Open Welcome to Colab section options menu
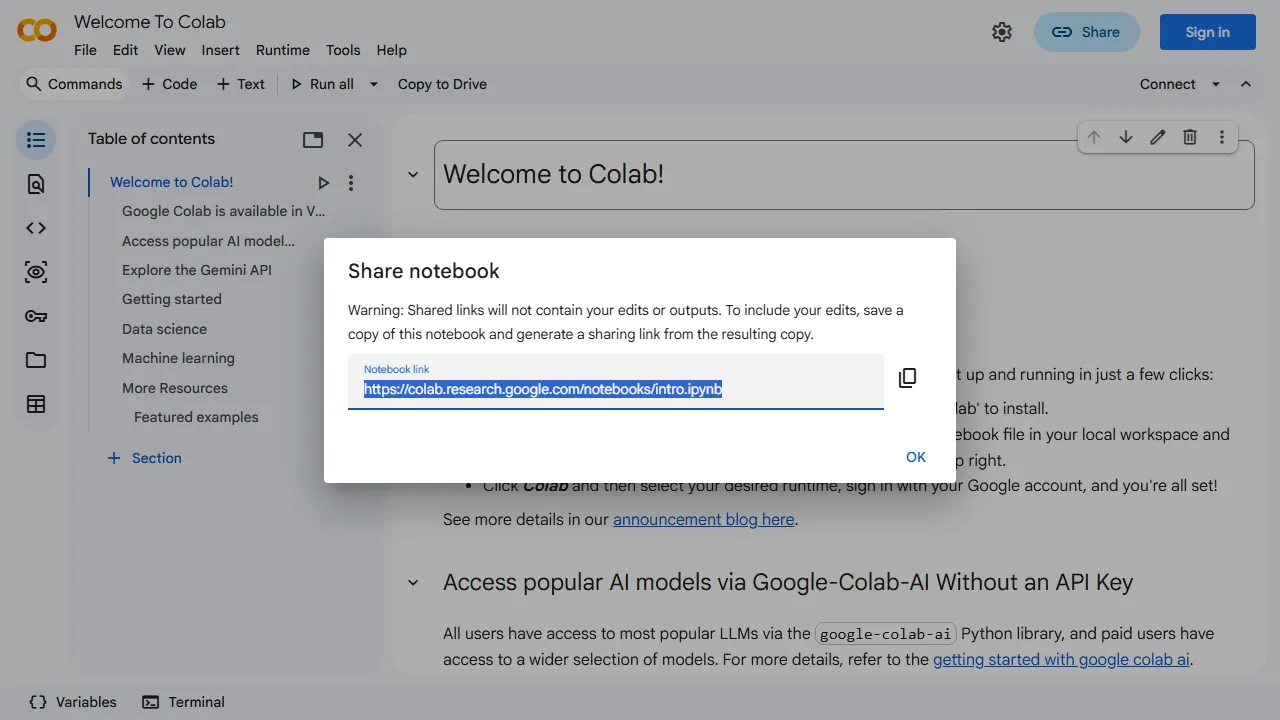The height and width of the screenshot is (720, 1280). click(351, 183)
